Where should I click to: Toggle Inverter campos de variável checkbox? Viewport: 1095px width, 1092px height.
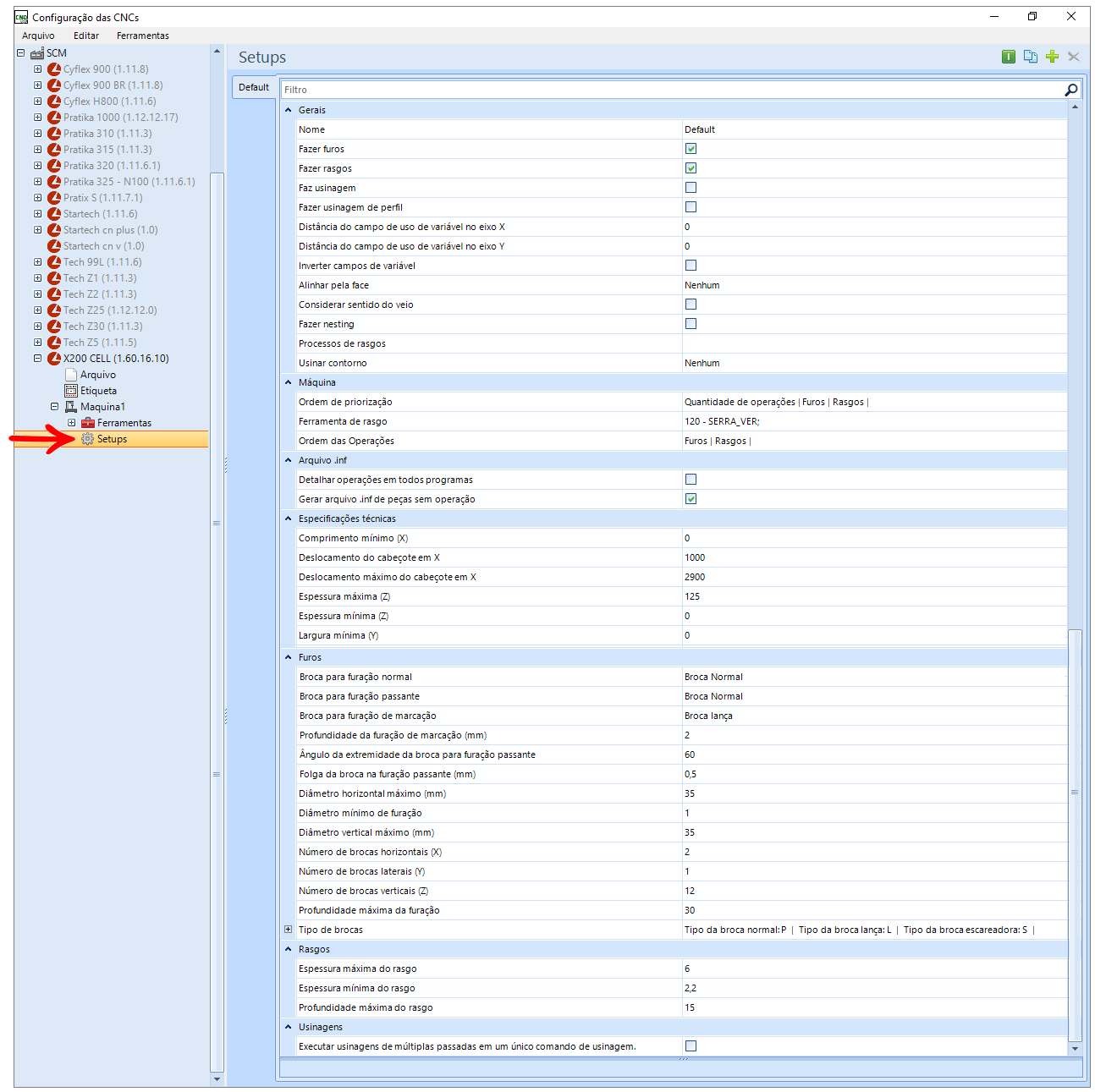tap(691, 266)
